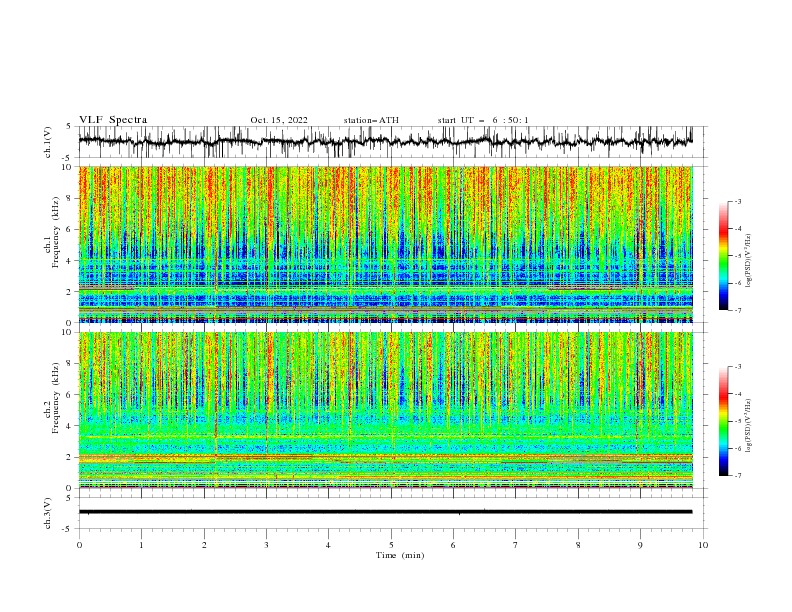Click the '-5' tick on lower color bar
The width and height of the screenshot is (792, 612).
(738, 421)
